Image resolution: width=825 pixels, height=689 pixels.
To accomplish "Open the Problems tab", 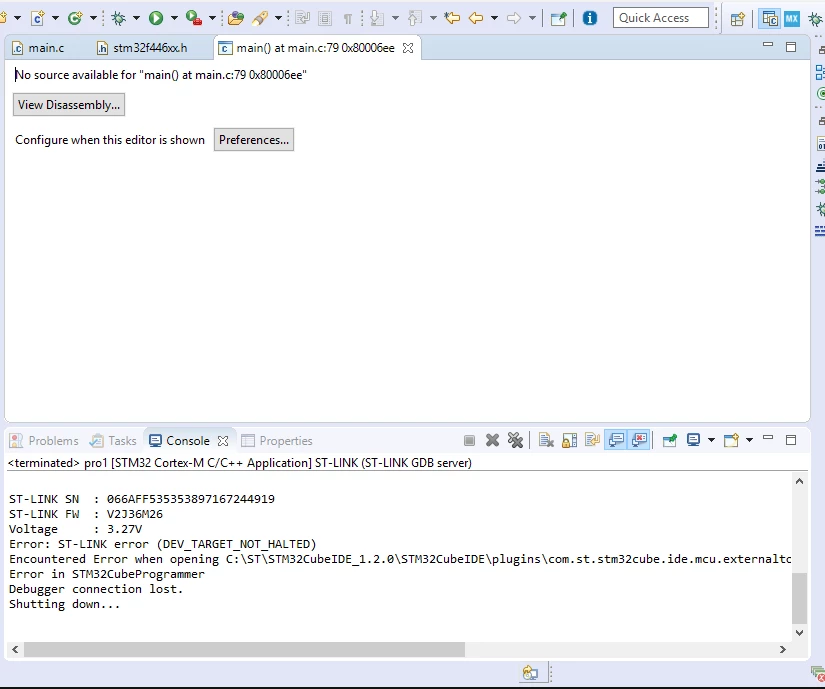I will click(45, 441).
